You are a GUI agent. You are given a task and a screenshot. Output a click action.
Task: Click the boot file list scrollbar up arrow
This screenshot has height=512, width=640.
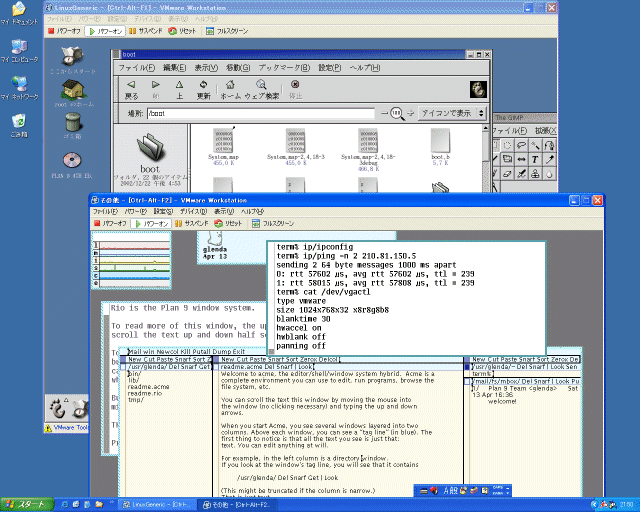485,129
